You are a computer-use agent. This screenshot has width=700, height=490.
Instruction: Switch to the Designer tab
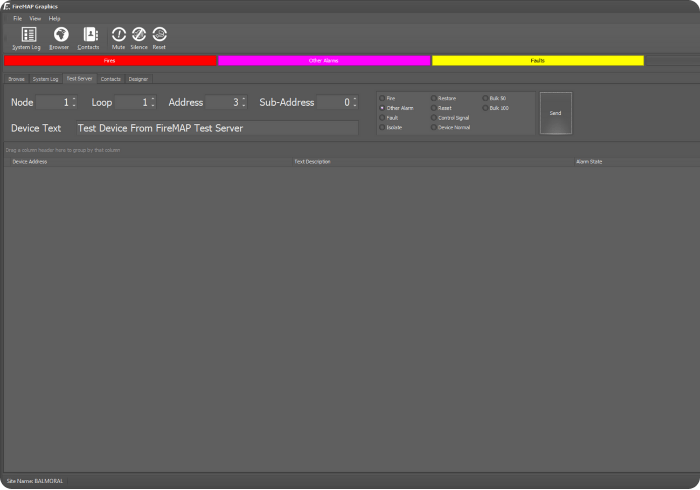tap(138, 78)
